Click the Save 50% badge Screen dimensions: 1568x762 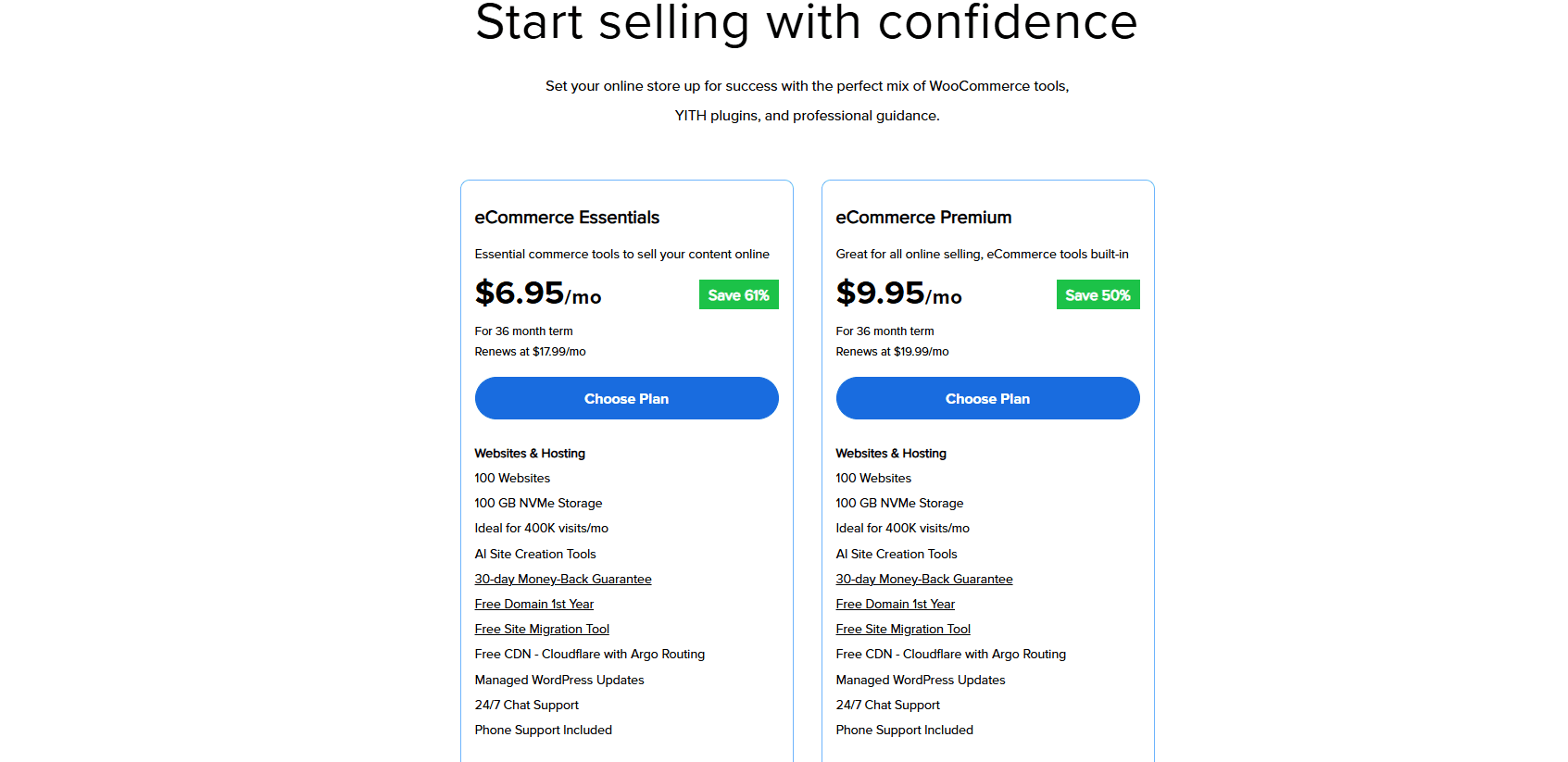coord(1098,294)
